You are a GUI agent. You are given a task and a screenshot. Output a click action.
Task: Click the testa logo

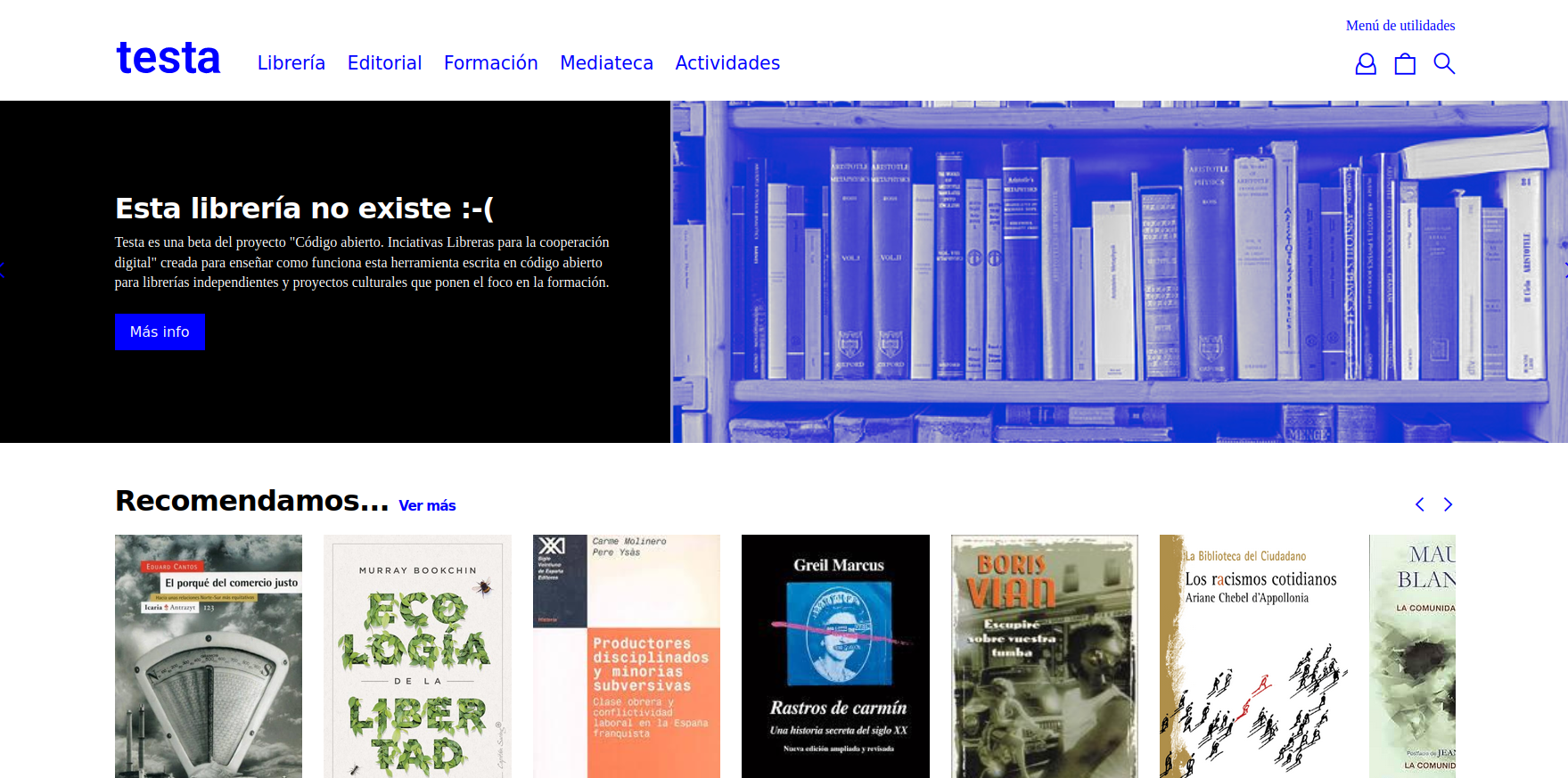tap(168, 59)
